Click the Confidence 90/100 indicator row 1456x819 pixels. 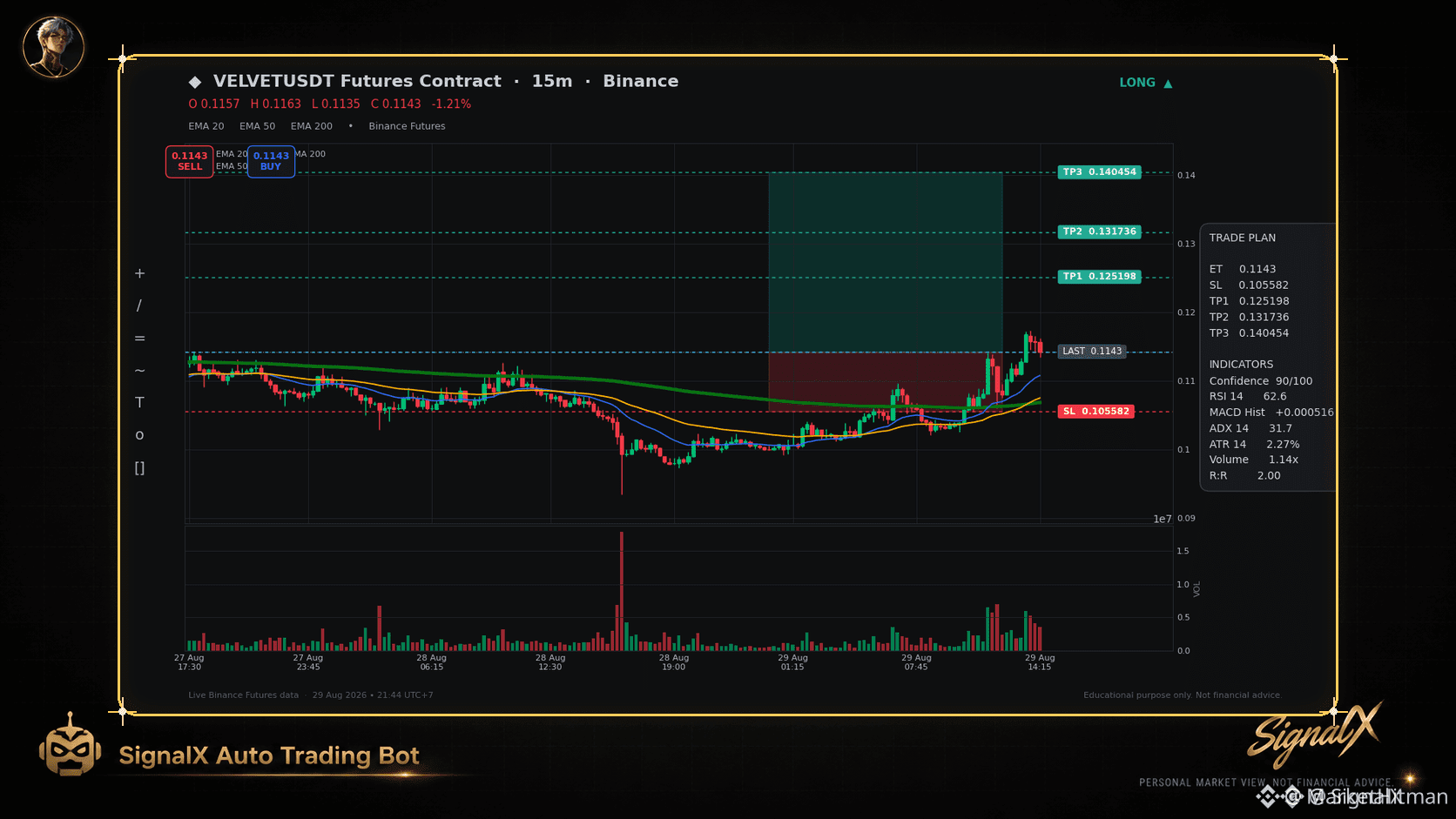point(1261,381)
